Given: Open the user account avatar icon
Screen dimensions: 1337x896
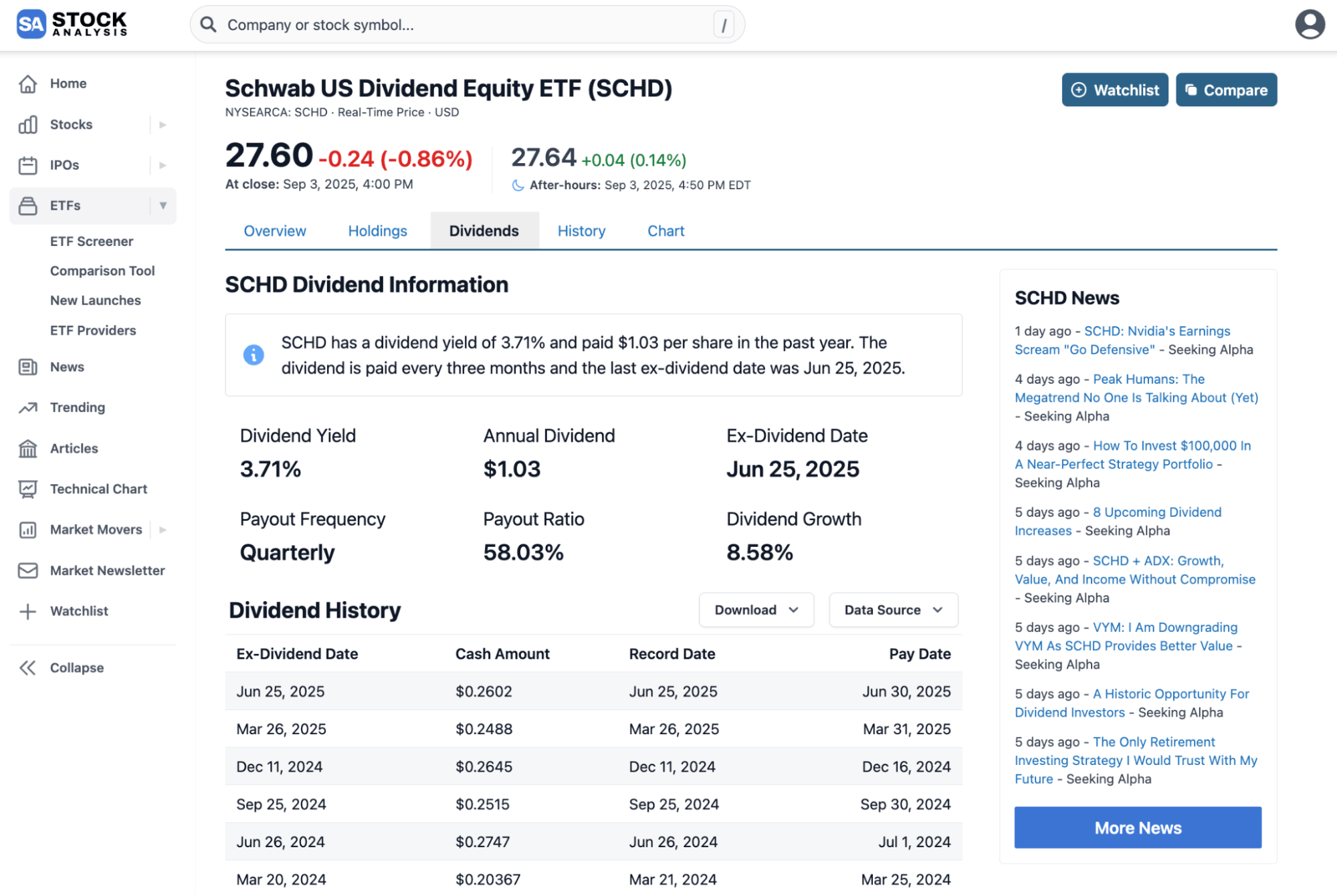Looking at the screenshot, I should [x=1310, y=25].
